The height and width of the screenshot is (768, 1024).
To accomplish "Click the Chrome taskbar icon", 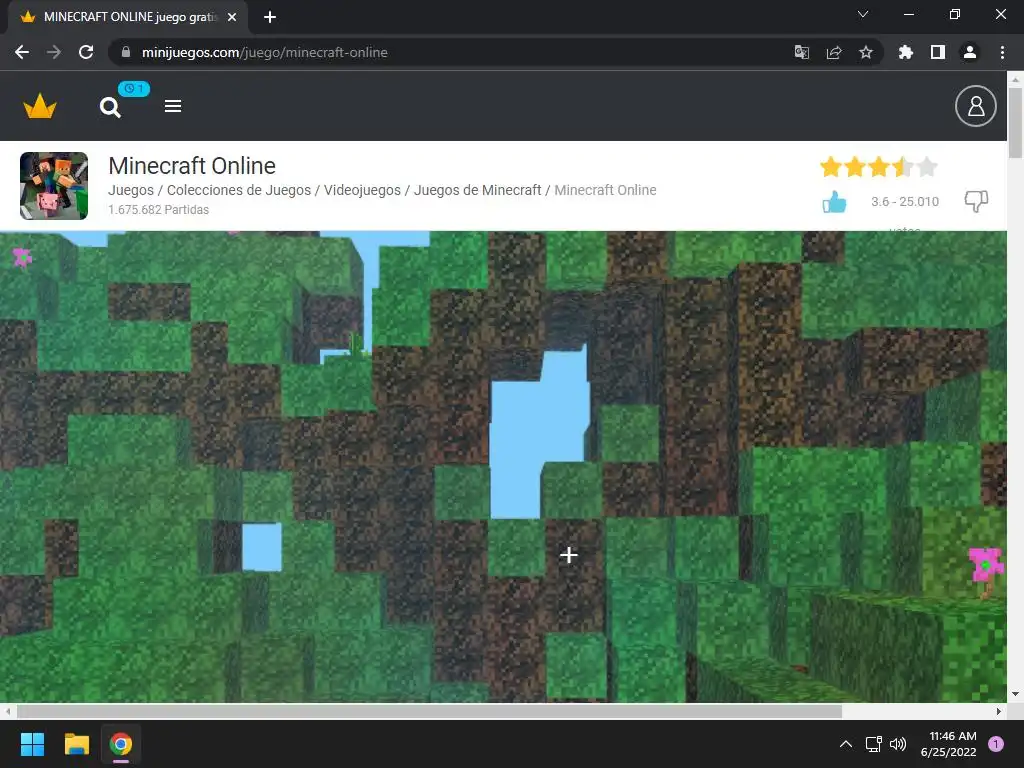I will (121, 744).
